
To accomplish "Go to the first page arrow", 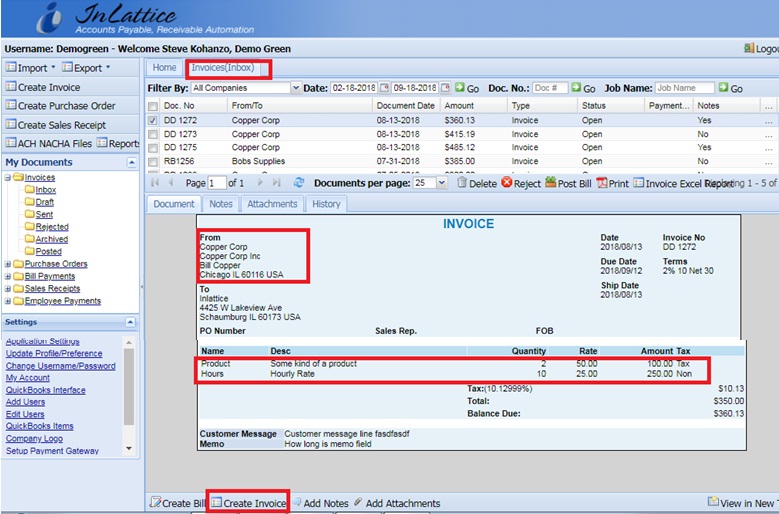I will [x=155, y=183].
